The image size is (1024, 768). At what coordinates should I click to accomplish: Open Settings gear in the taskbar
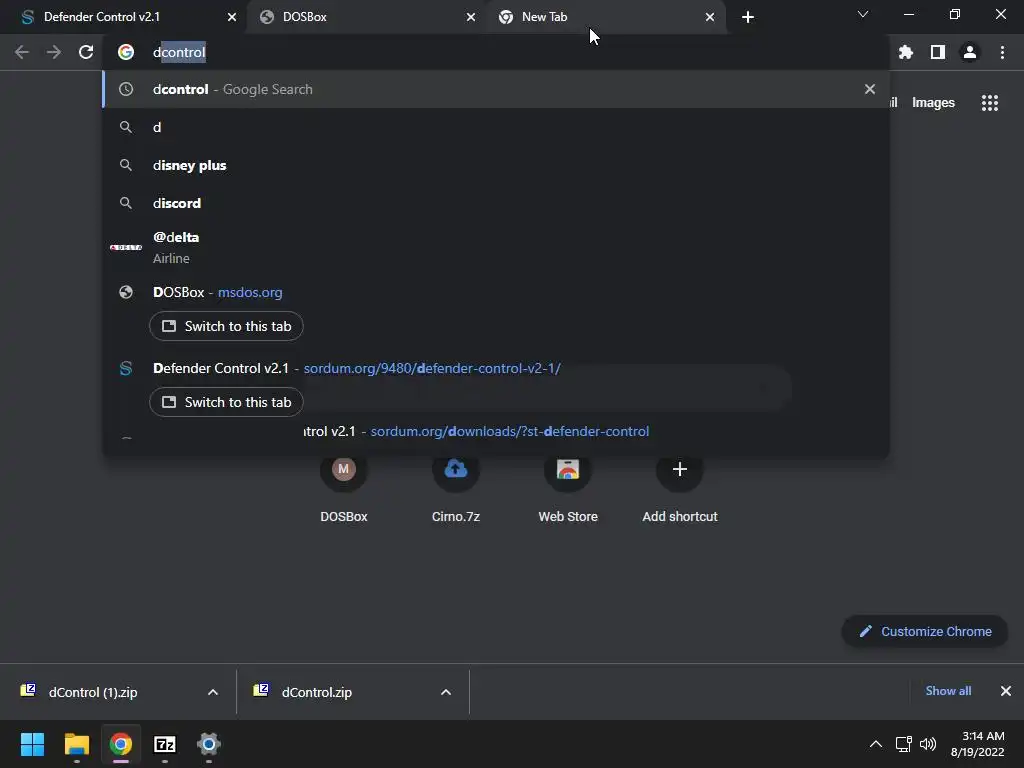click(x=209, y=744)
